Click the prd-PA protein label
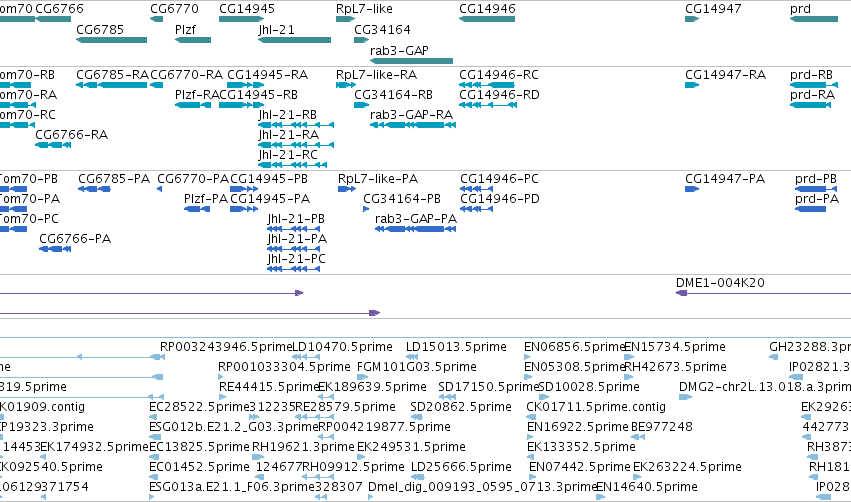851x502 pixels. click(817, 199)
